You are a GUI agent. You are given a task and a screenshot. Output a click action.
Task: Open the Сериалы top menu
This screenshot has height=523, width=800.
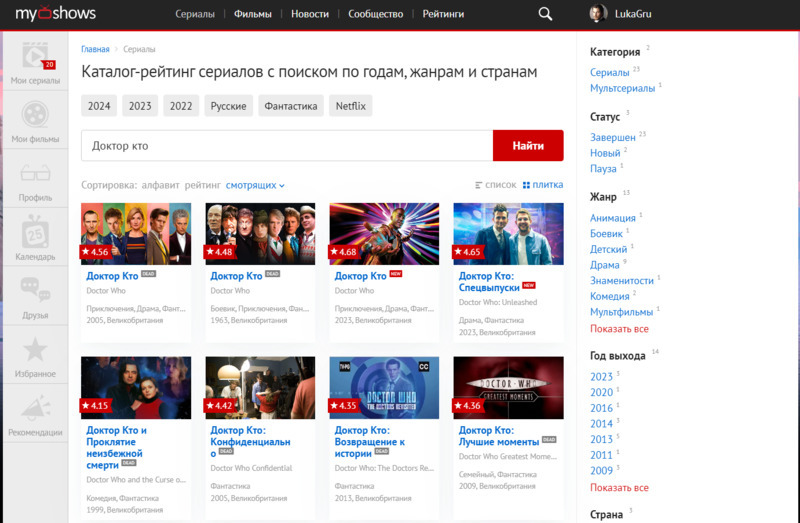[x=195, y=14]
